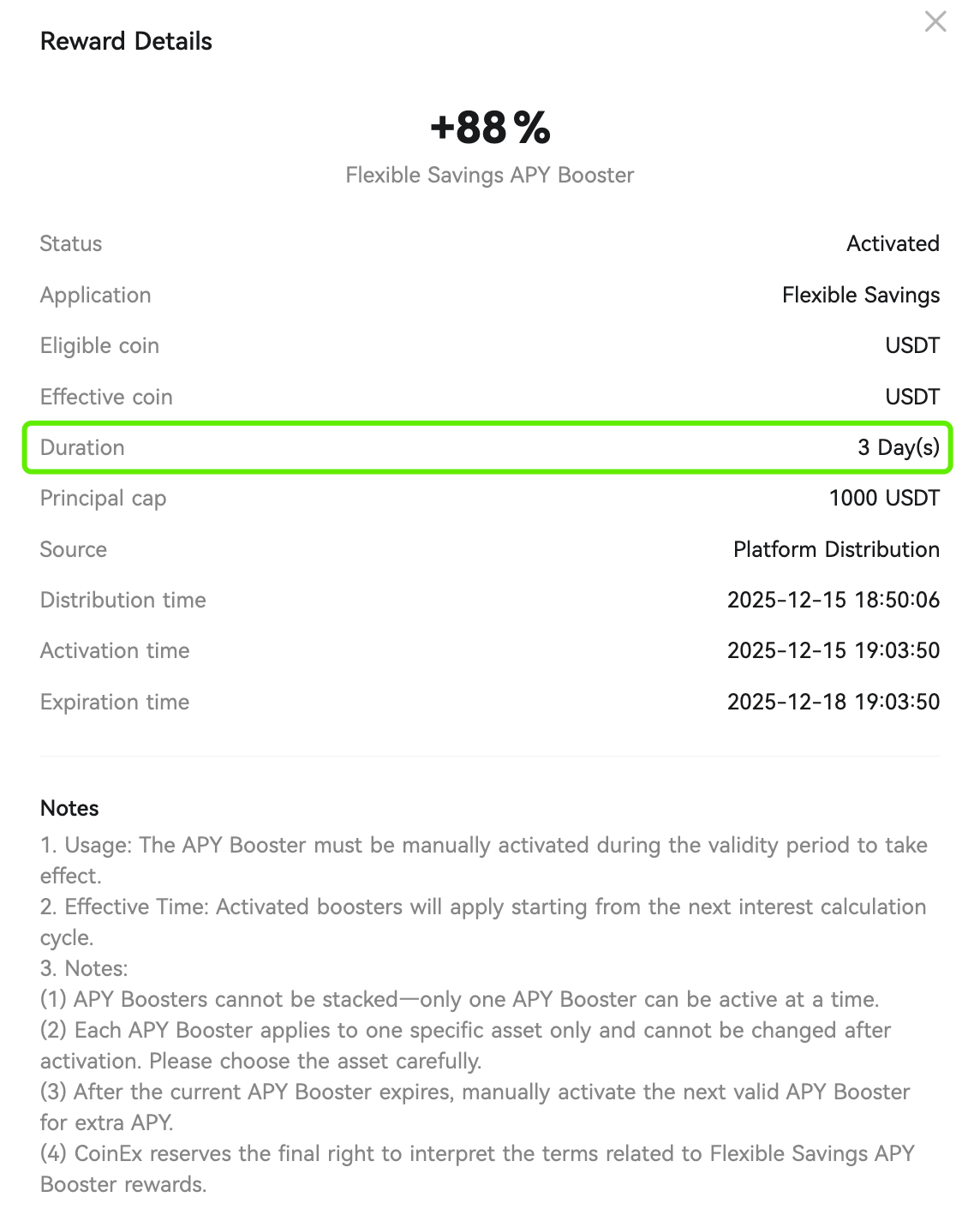This screenshot has height=1227, width=980.
Task: Click the Effective coin USDT value
Action: 912,397
